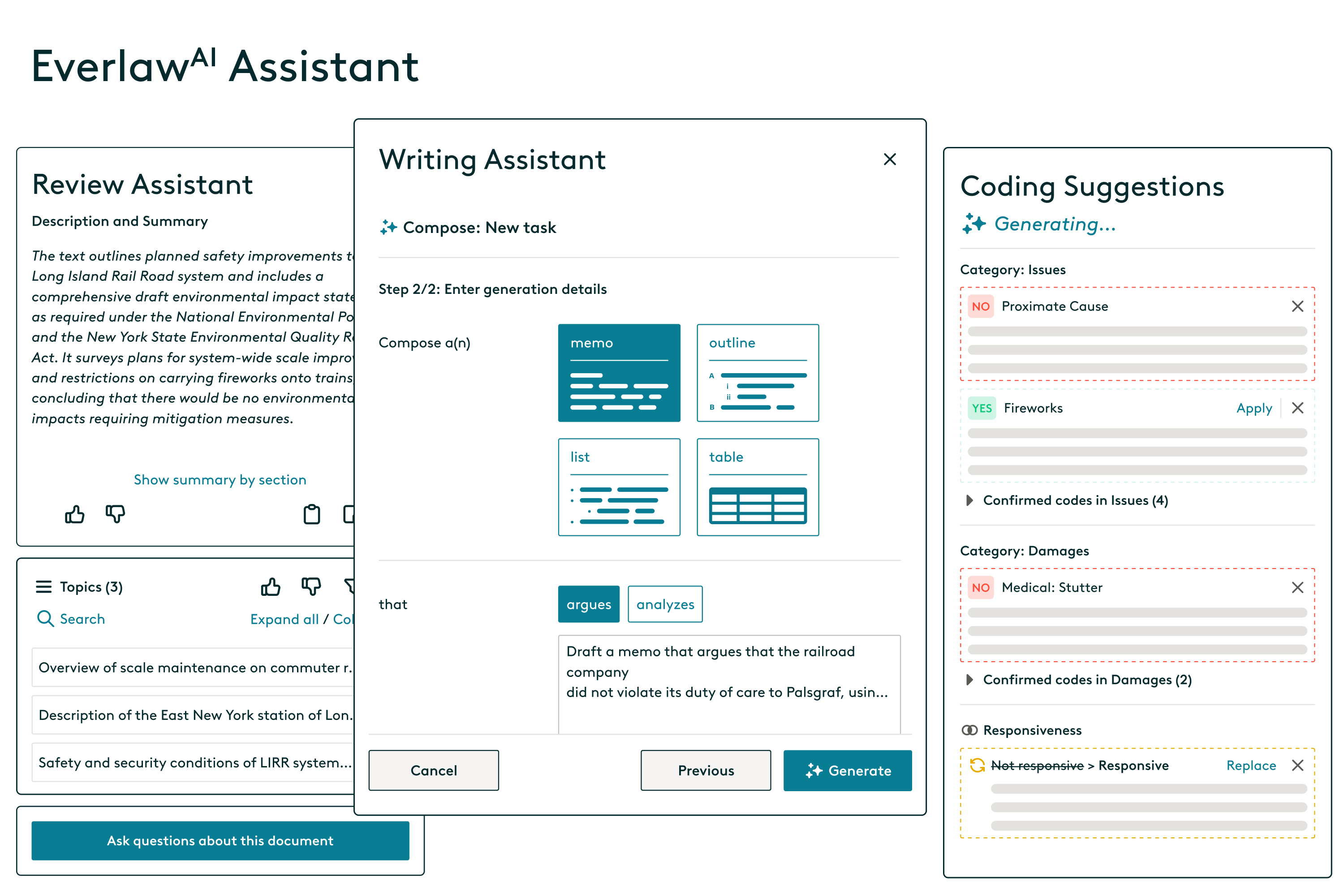This screenshot has width=1344, height=896.
Task: Toggle the argues option
Action: pyautogui.click(x=589, y=604)
